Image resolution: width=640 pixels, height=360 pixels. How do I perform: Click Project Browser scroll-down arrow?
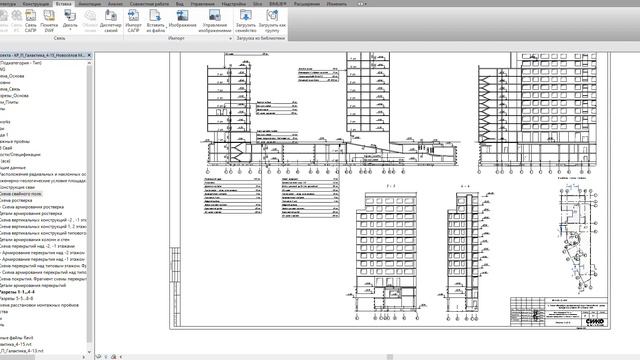tap(89, 352)
